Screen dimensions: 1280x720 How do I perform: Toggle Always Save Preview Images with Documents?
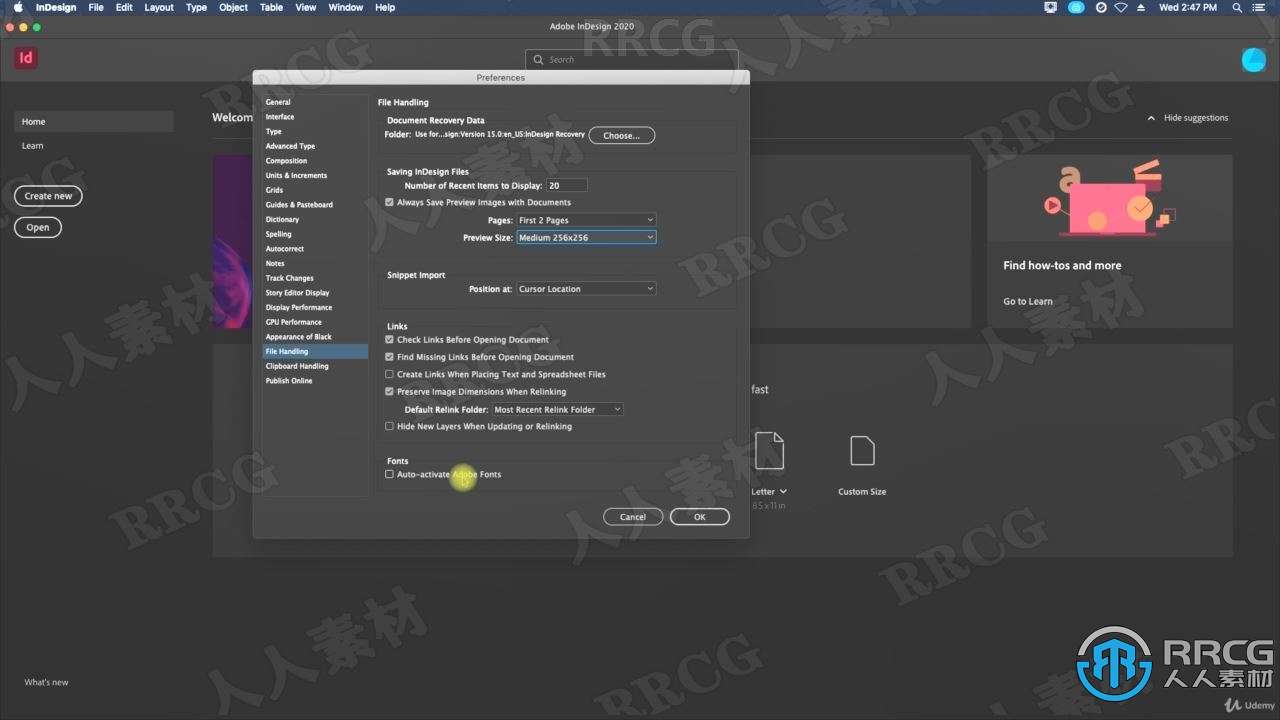pos(389,202)
